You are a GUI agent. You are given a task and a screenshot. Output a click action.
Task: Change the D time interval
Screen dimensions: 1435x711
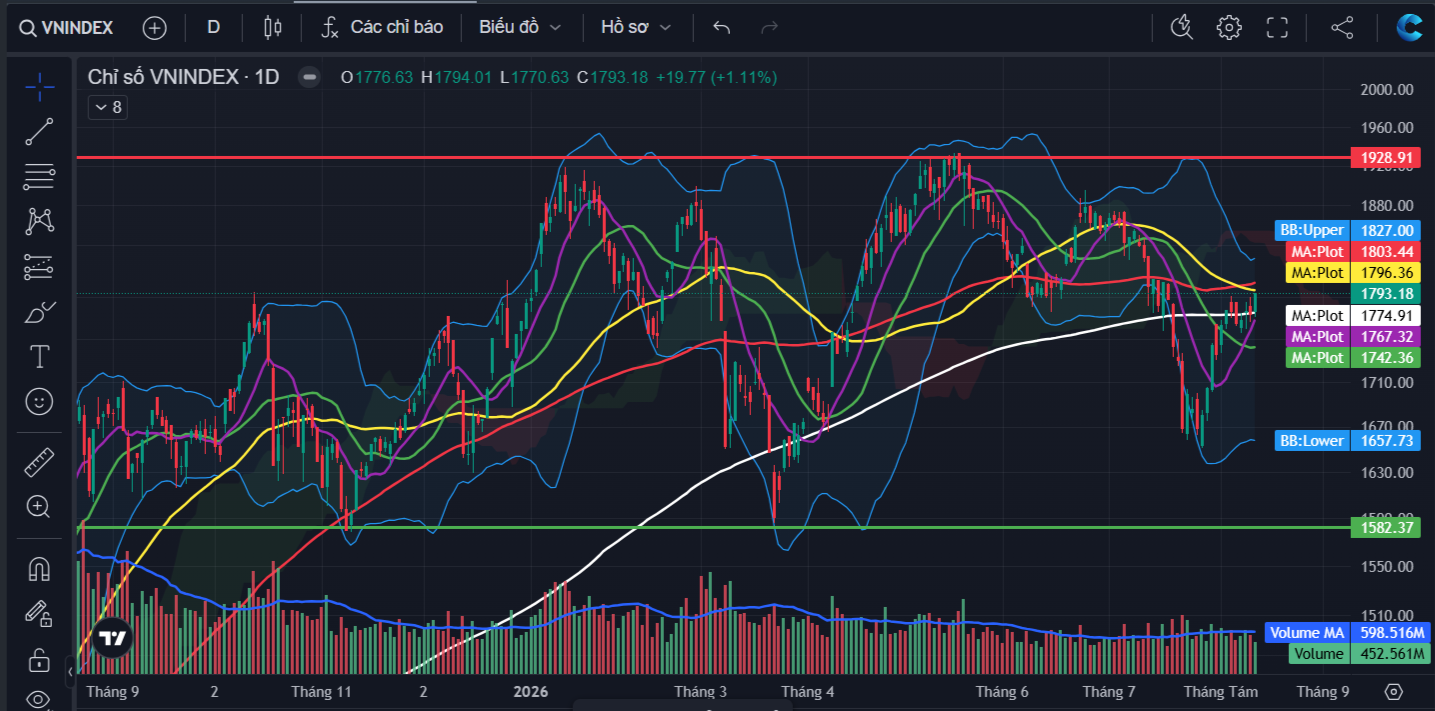[213, 27]
